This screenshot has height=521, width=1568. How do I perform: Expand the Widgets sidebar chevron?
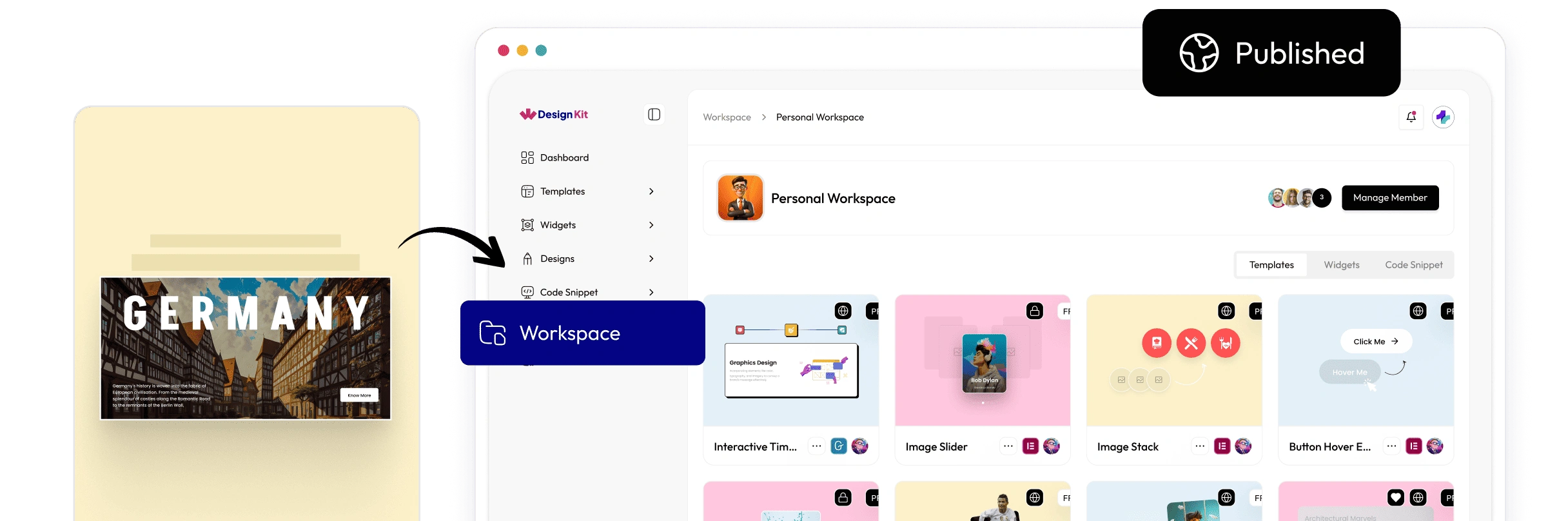651,225
